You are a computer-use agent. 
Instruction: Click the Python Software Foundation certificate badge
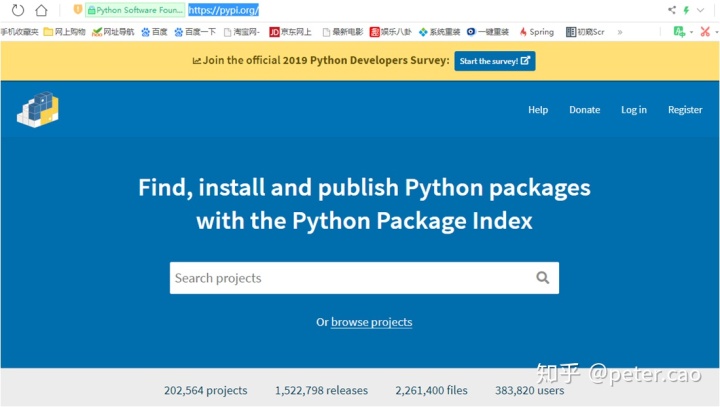pos(135,10)
